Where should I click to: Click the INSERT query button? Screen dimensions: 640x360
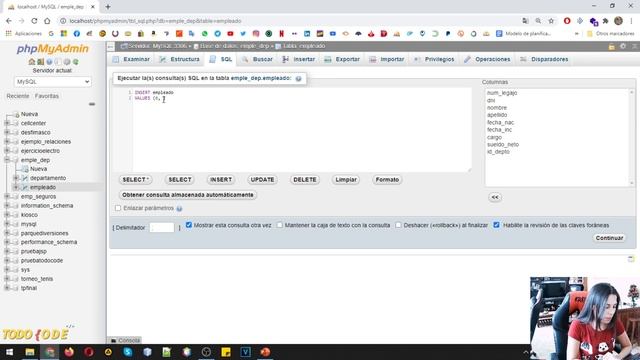[x=221, y=180]
